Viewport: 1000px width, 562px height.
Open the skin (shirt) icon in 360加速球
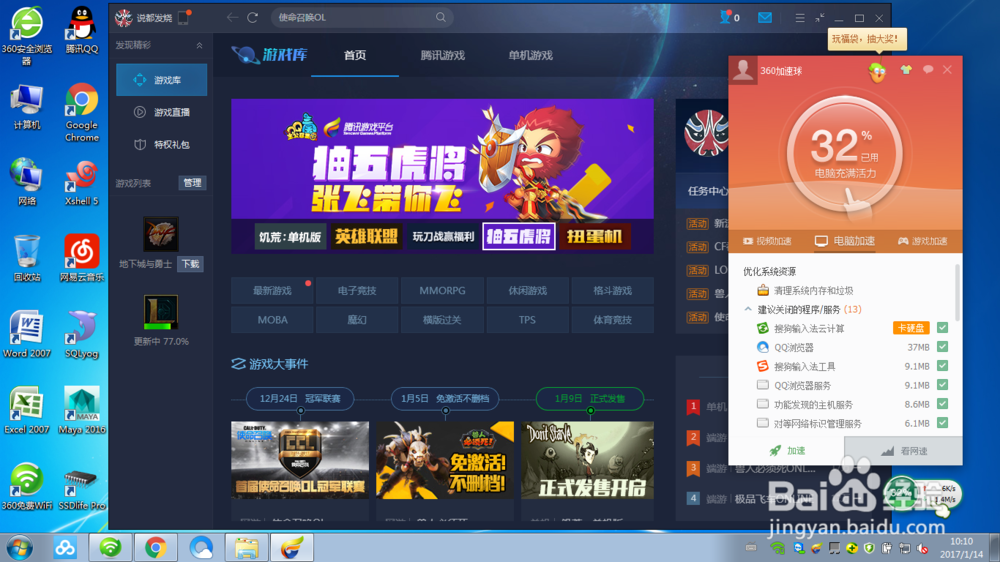pyautogui.click(x=906, y=70)
